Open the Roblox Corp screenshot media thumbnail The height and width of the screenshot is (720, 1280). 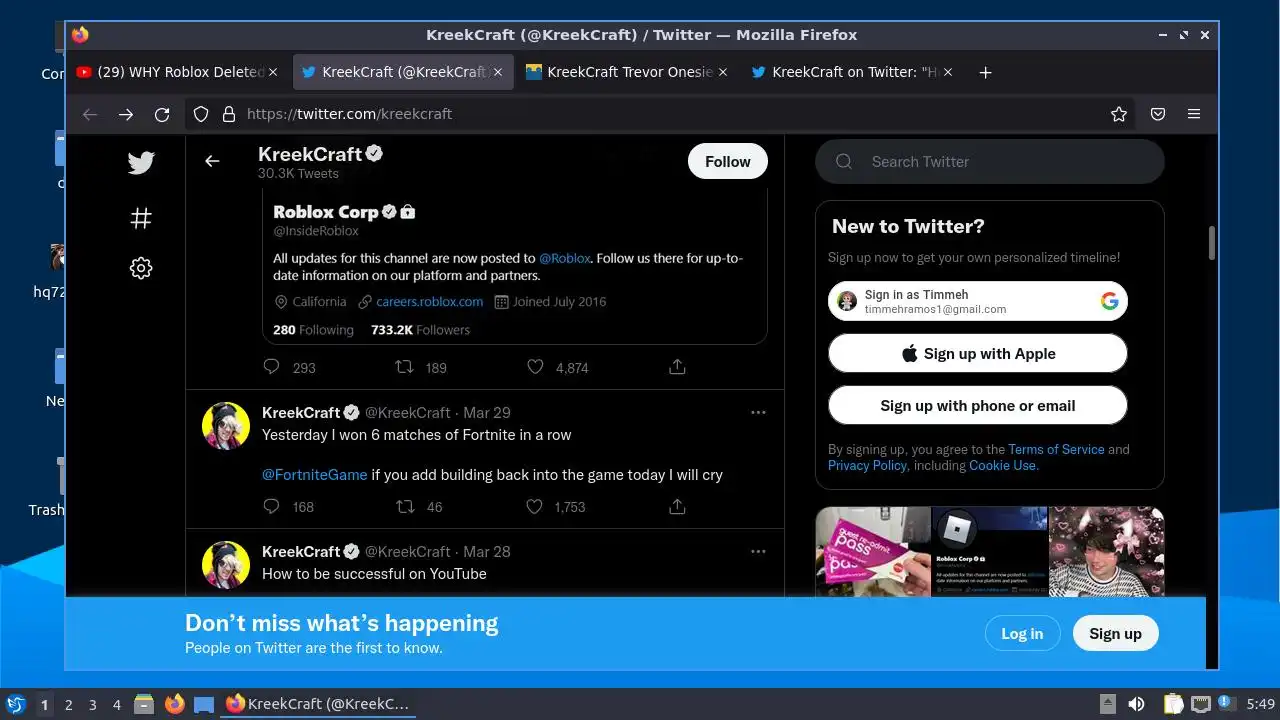point(990,552)
